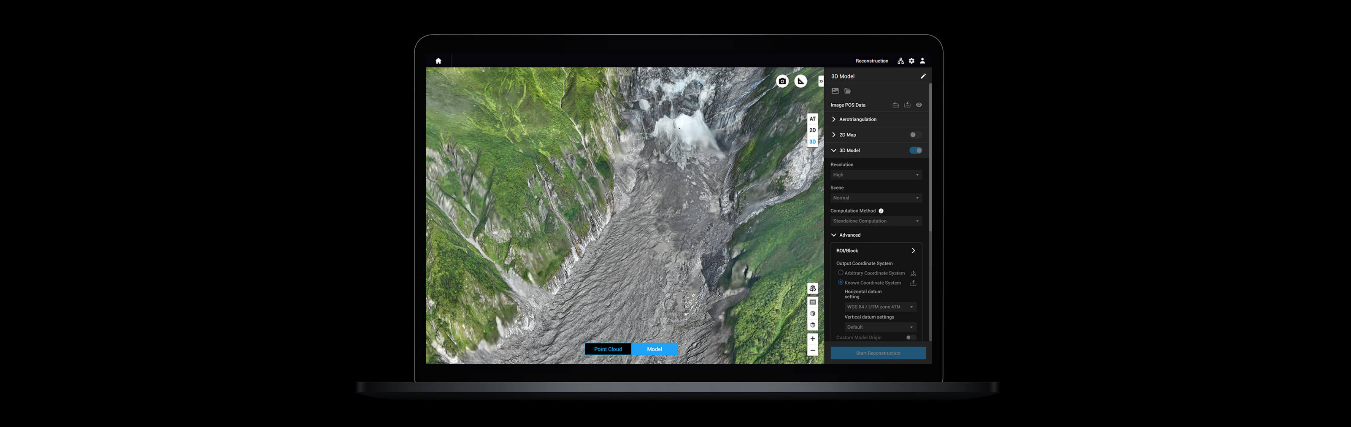
Task: Disable the 3D Model toggle
Action: [915, 150]
